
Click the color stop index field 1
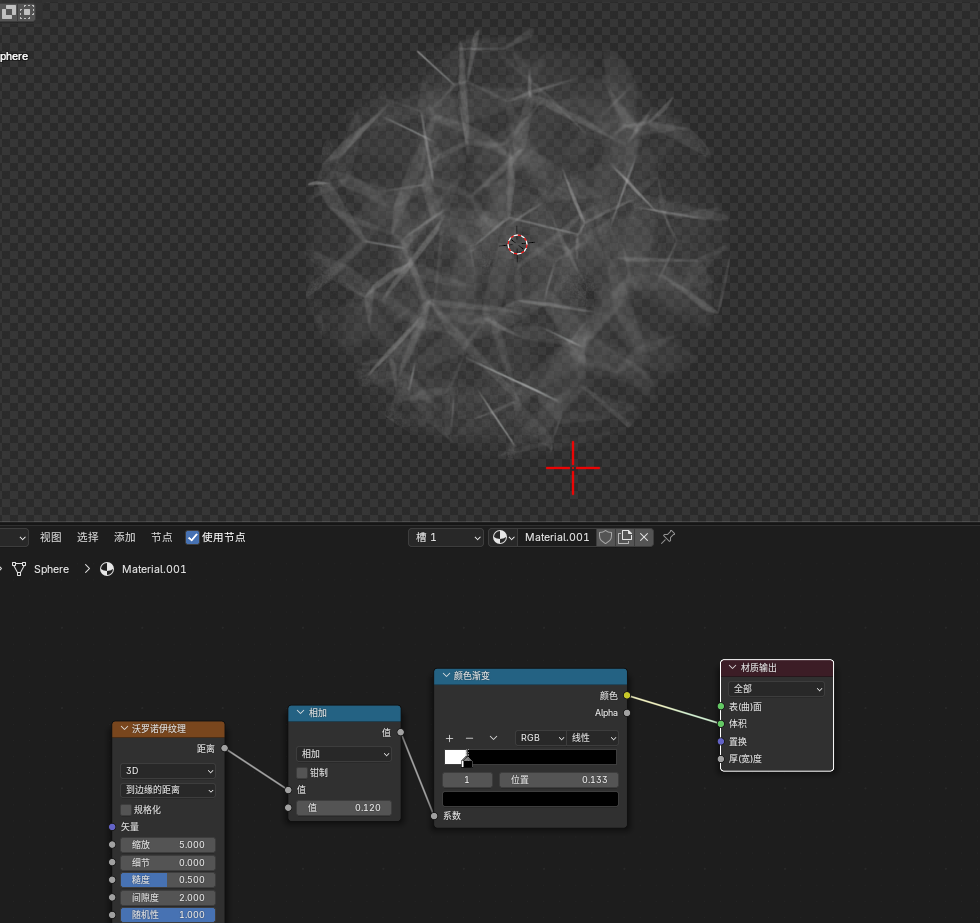[468, 779]
